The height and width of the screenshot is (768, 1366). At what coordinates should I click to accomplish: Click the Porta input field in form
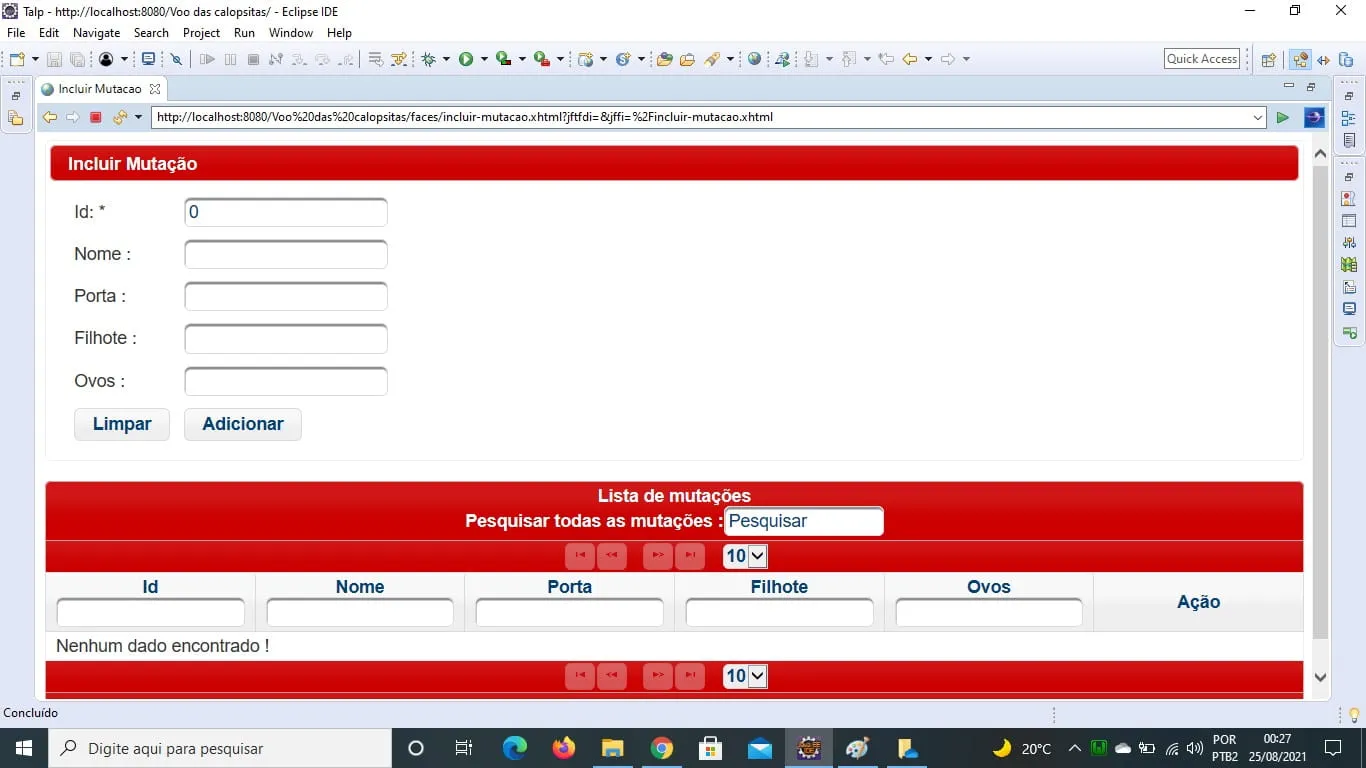click(286, 297)
